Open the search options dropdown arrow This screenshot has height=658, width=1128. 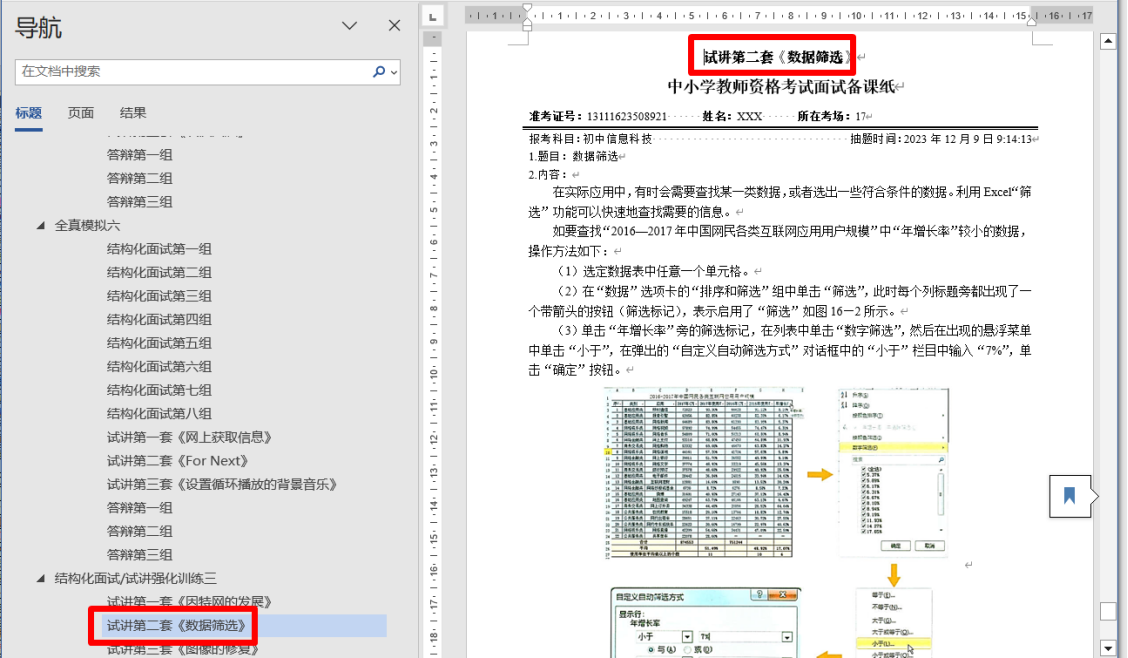[394, 72]
